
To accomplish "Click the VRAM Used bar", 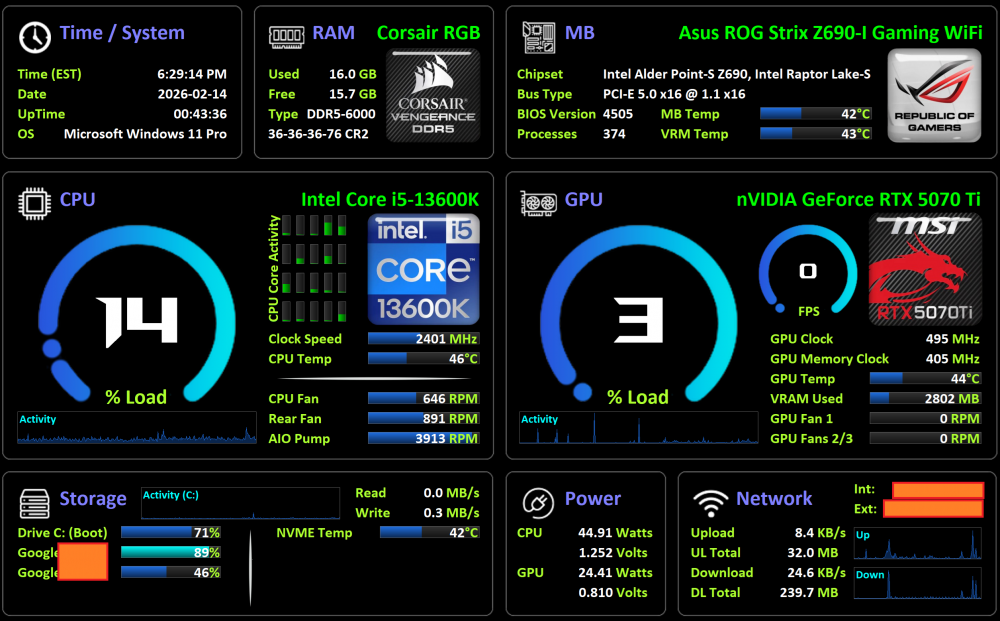I will [924, 399].
